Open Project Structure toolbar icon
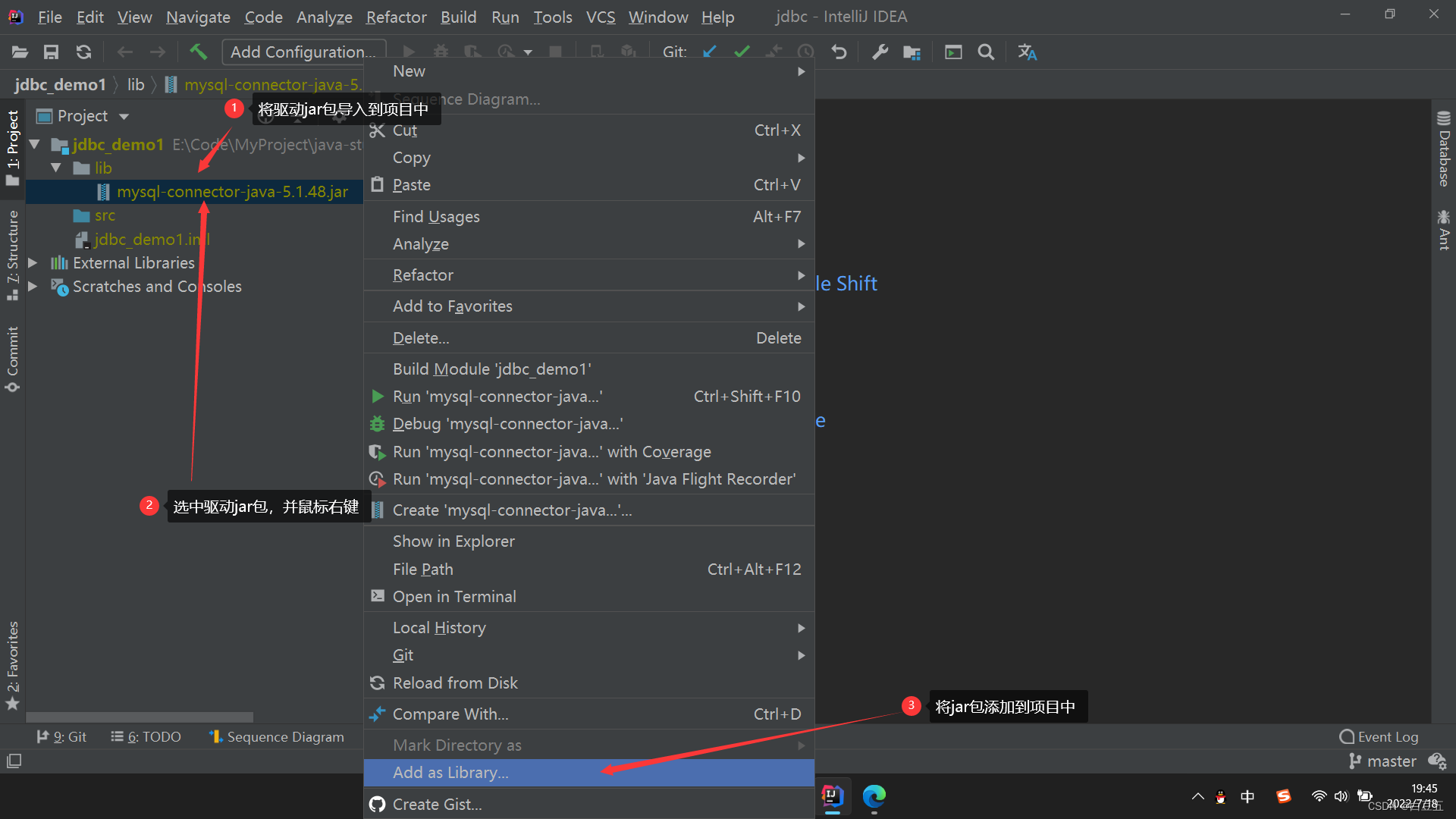The width and height of the screenshot is (1456, 819). point(912,52)
